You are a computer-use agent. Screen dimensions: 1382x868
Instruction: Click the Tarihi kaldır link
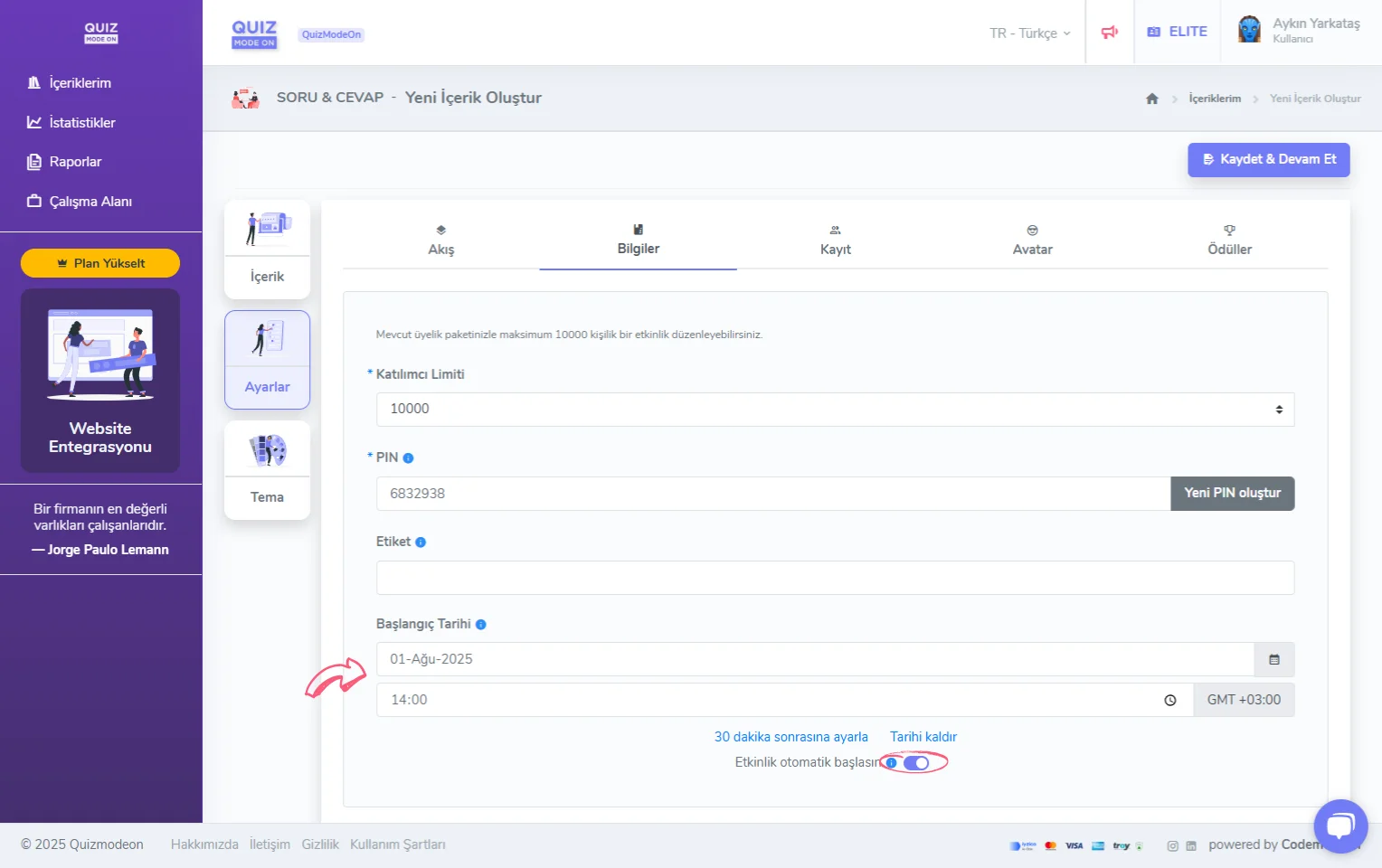[x=923, y=737]
